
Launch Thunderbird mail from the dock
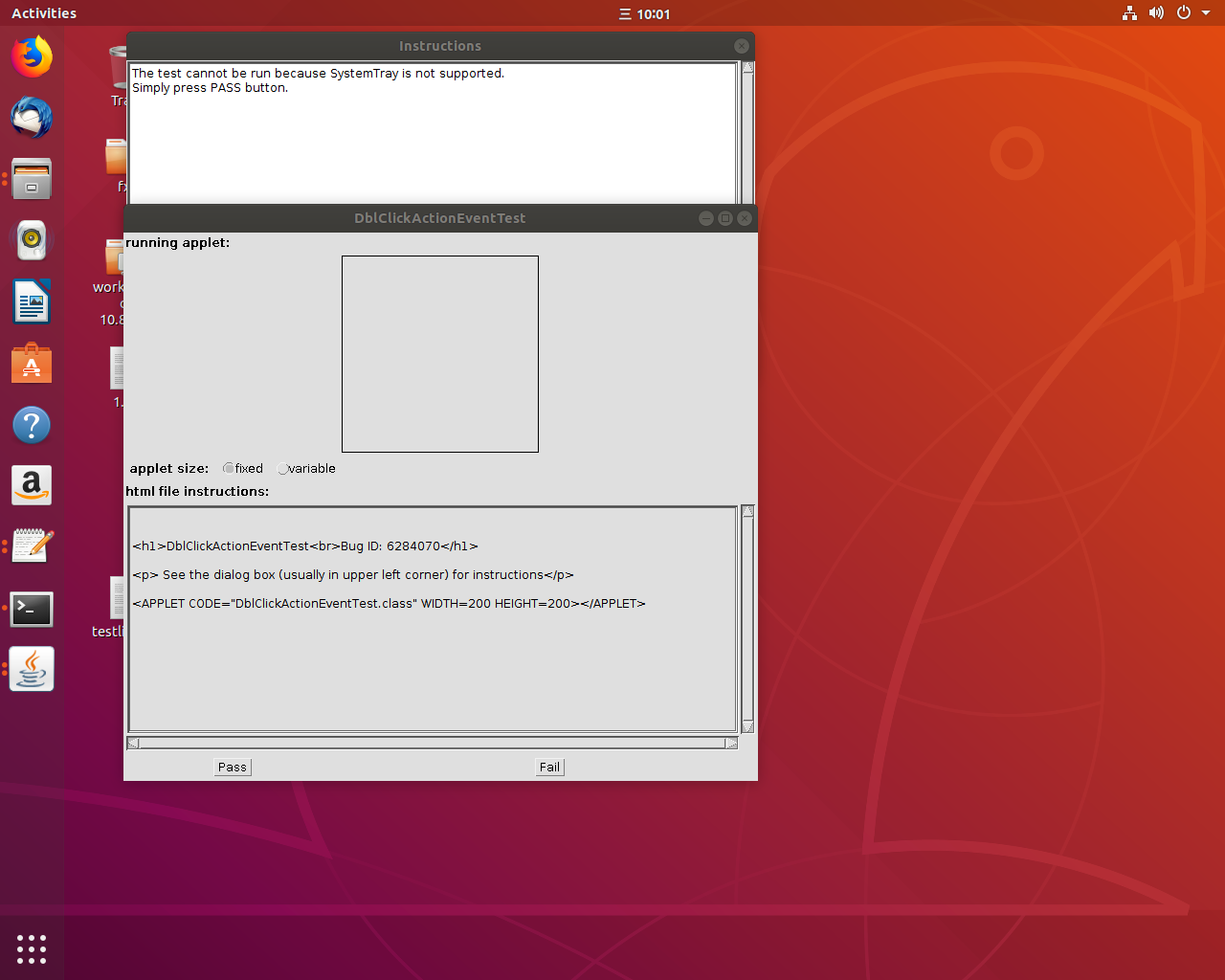(32, 118)
